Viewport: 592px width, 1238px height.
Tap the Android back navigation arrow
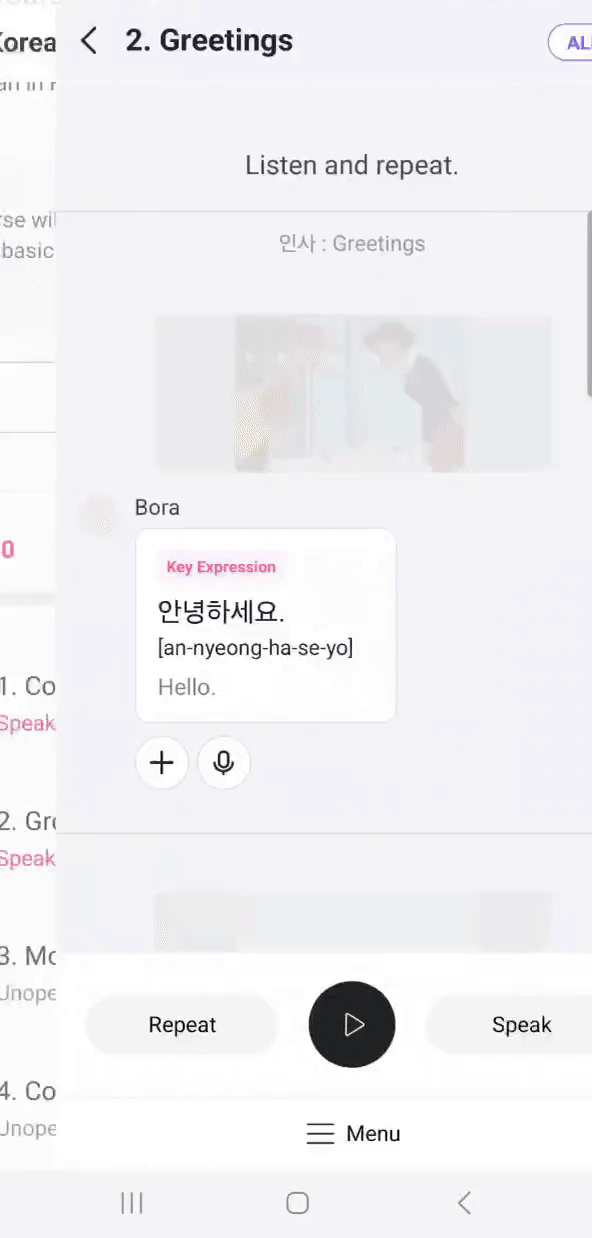point(464,1203)
